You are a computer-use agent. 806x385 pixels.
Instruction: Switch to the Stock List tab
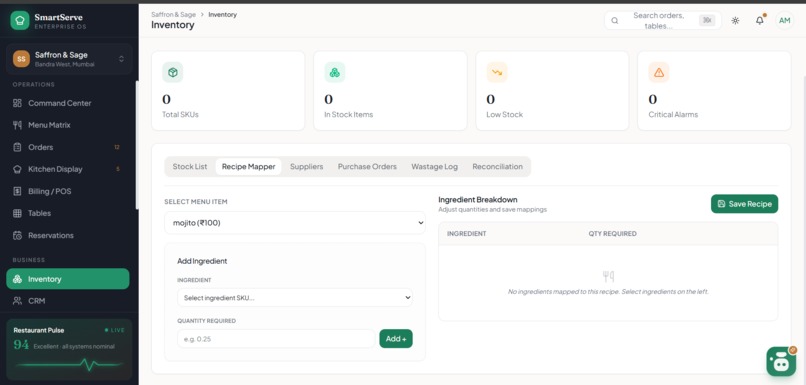click(x=190, y=167)
